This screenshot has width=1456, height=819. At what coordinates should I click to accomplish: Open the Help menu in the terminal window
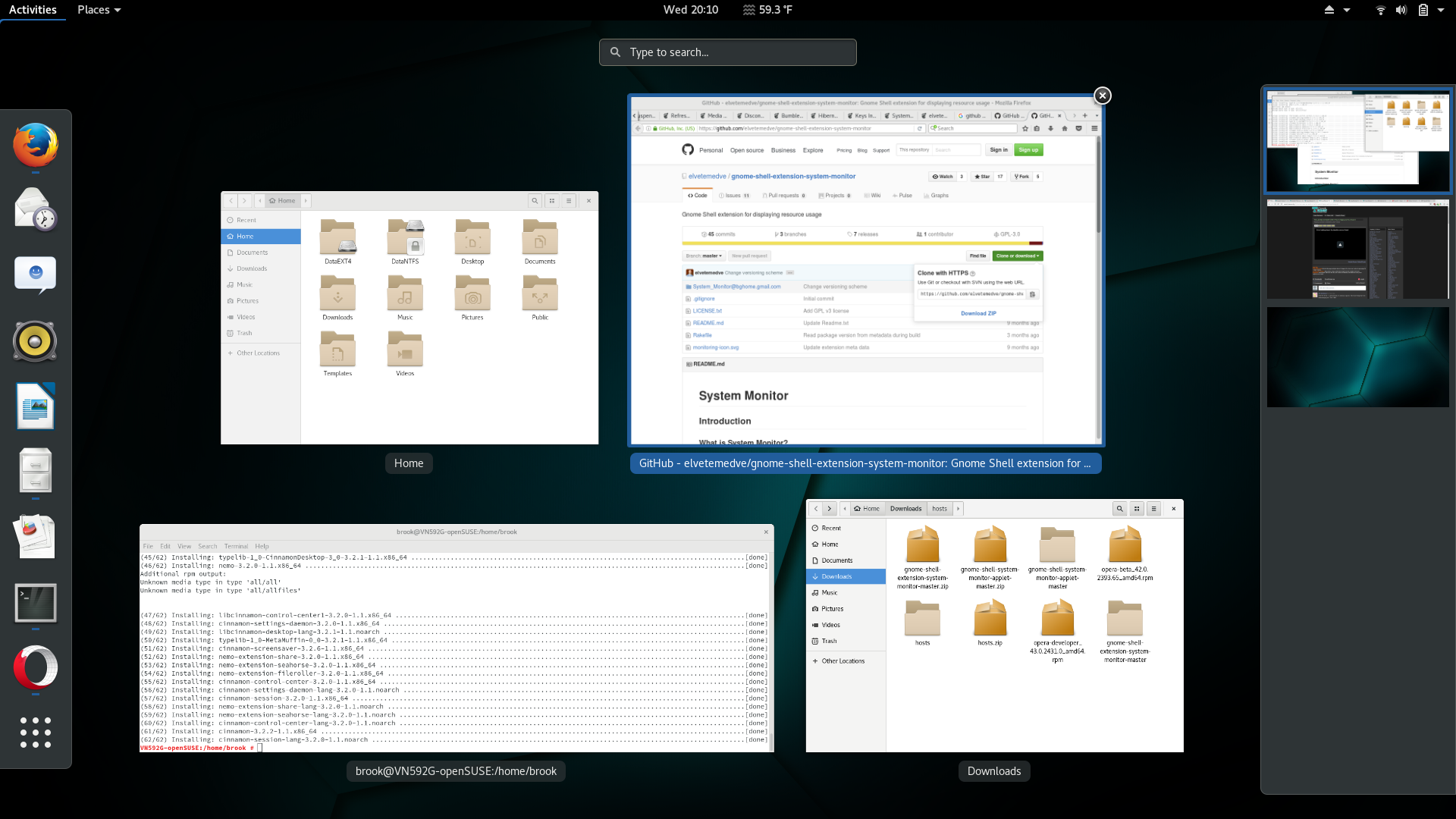click(x=262, y=546)
